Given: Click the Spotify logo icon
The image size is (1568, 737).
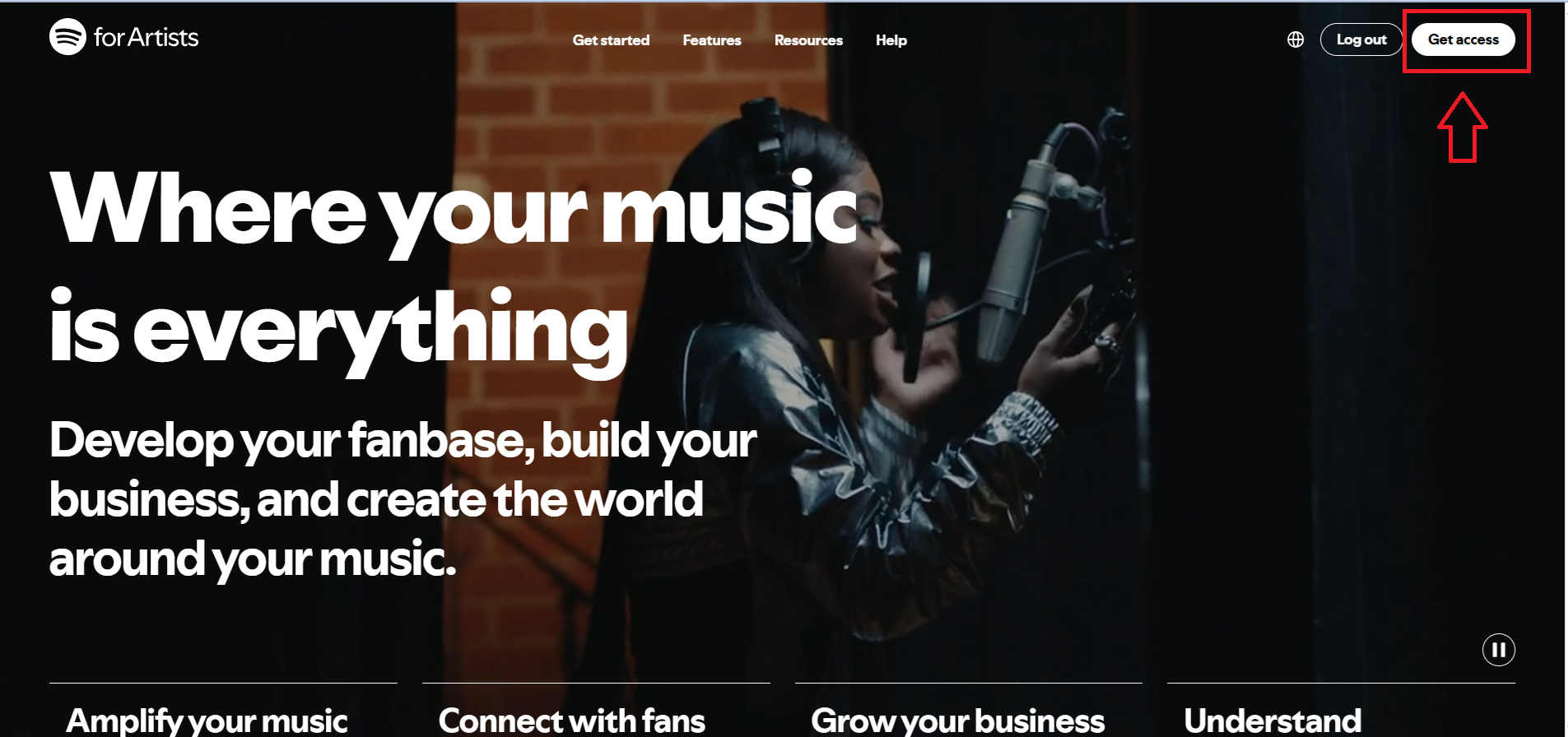Looking at the screenshot, I should tap(67, 37).
